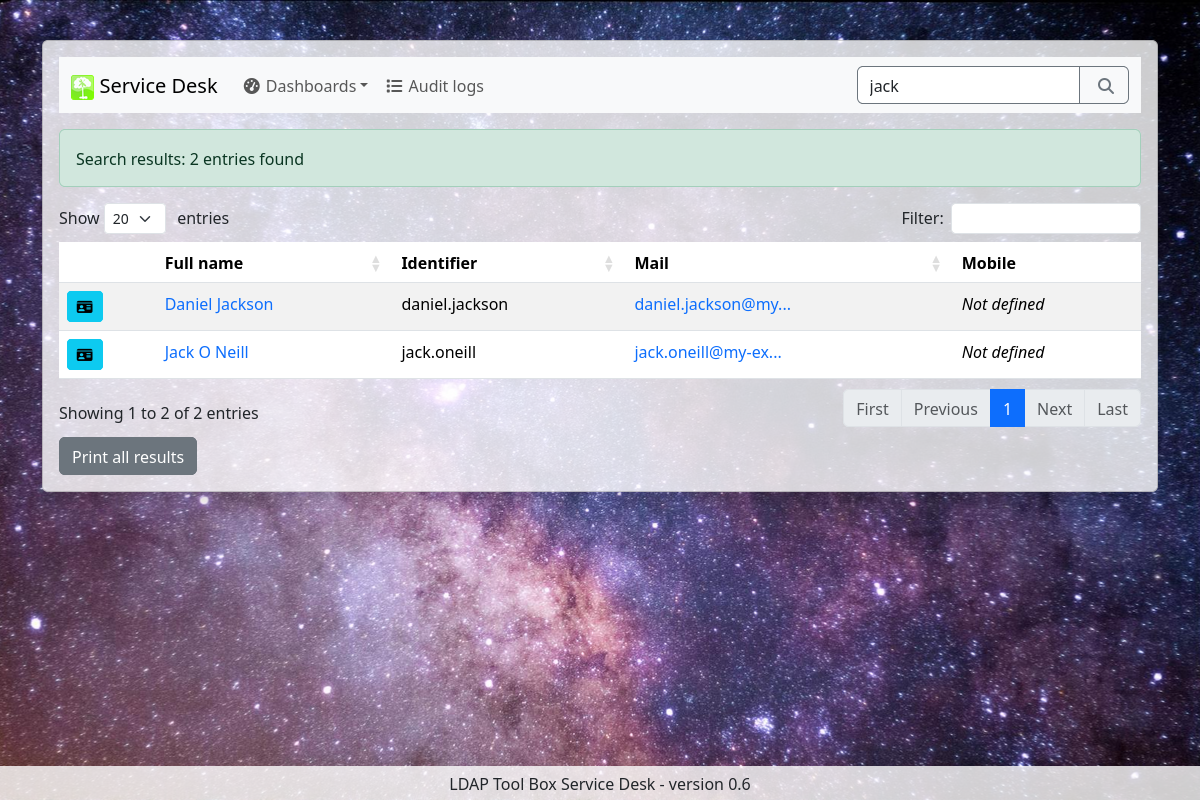Click the search box containing jack
Image resolution: width=1200 pixels, height=800 pixels.
968,86
